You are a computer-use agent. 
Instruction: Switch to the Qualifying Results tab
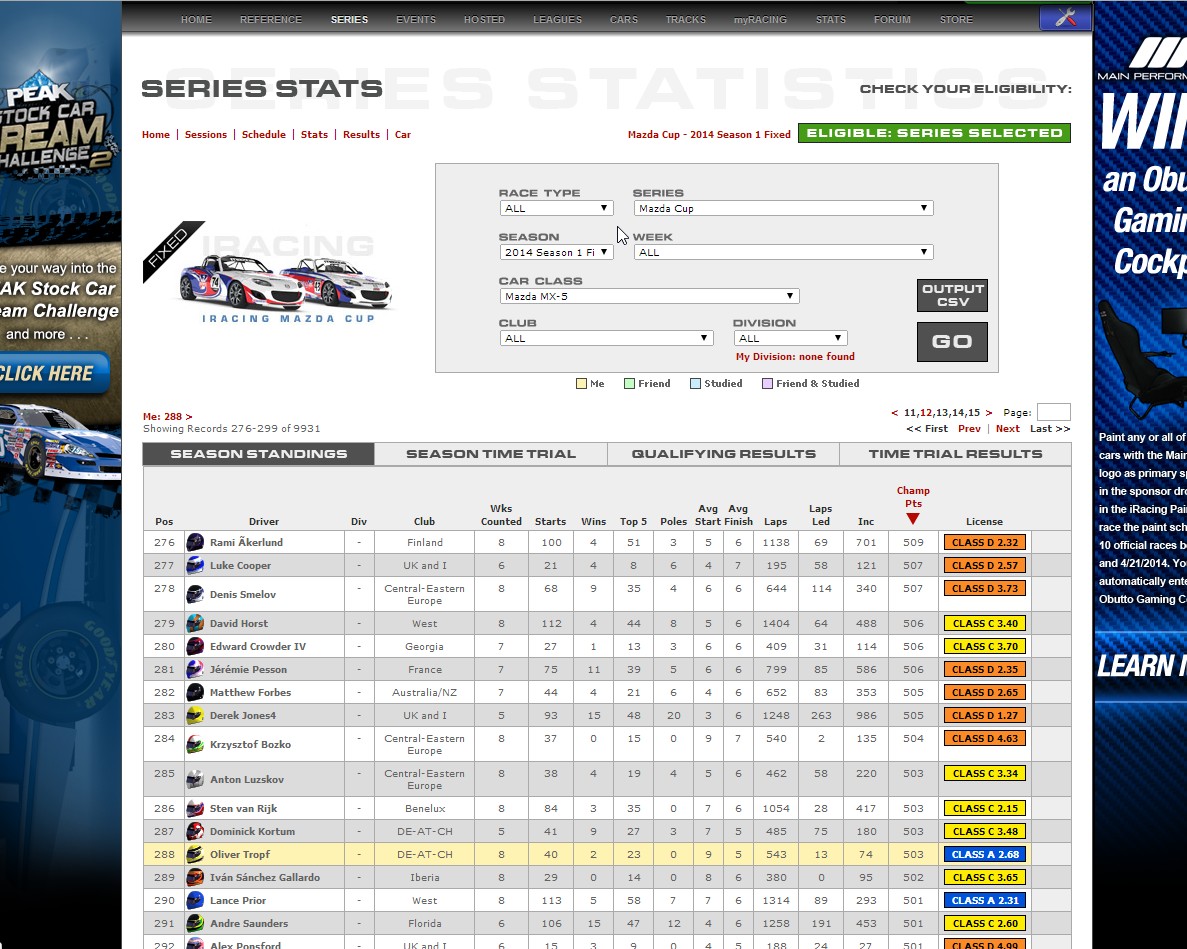pos(723,454)
